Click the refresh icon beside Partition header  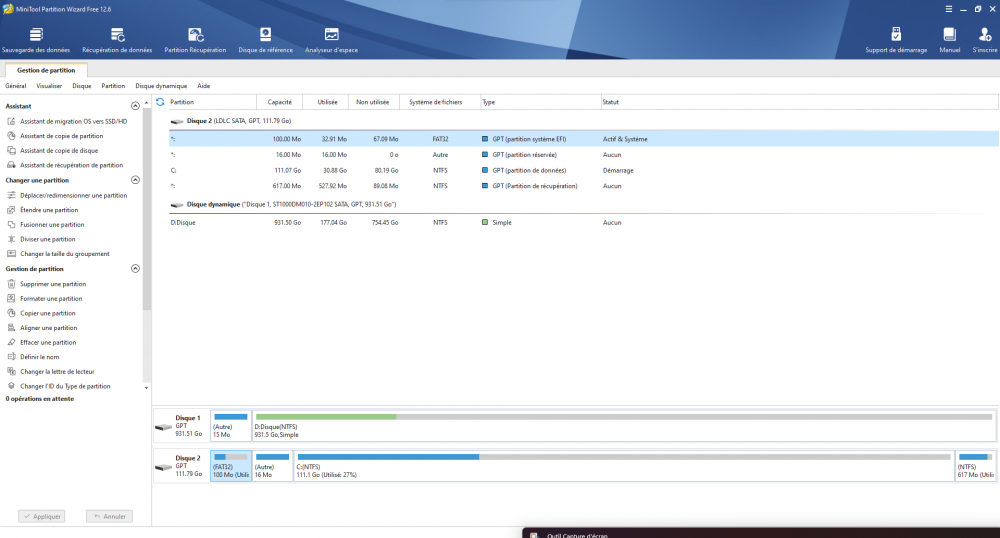[160, 102]
